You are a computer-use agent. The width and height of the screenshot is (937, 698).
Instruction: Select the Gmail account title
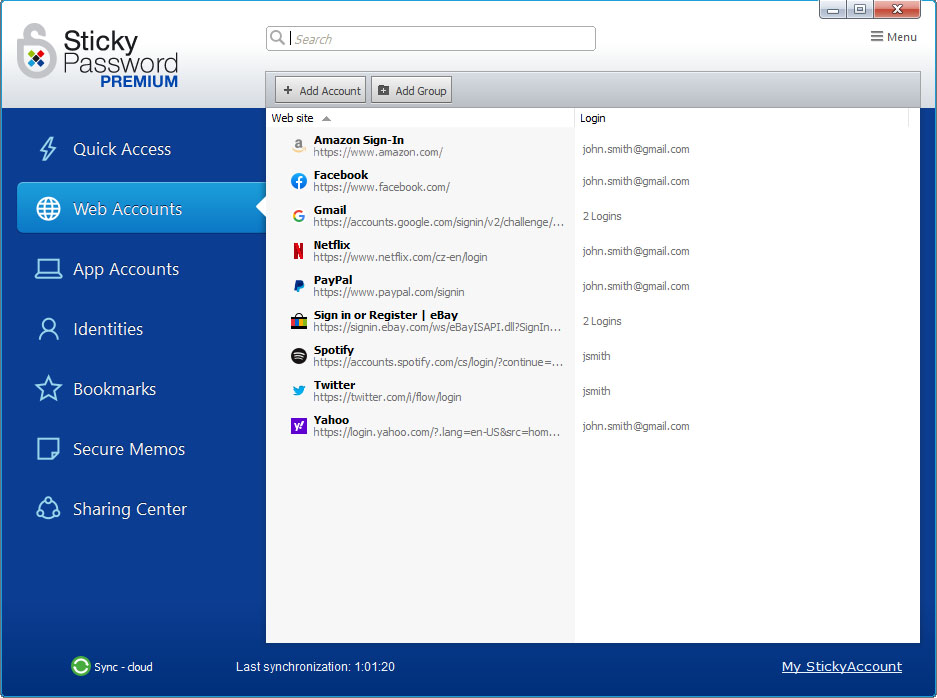330,210
